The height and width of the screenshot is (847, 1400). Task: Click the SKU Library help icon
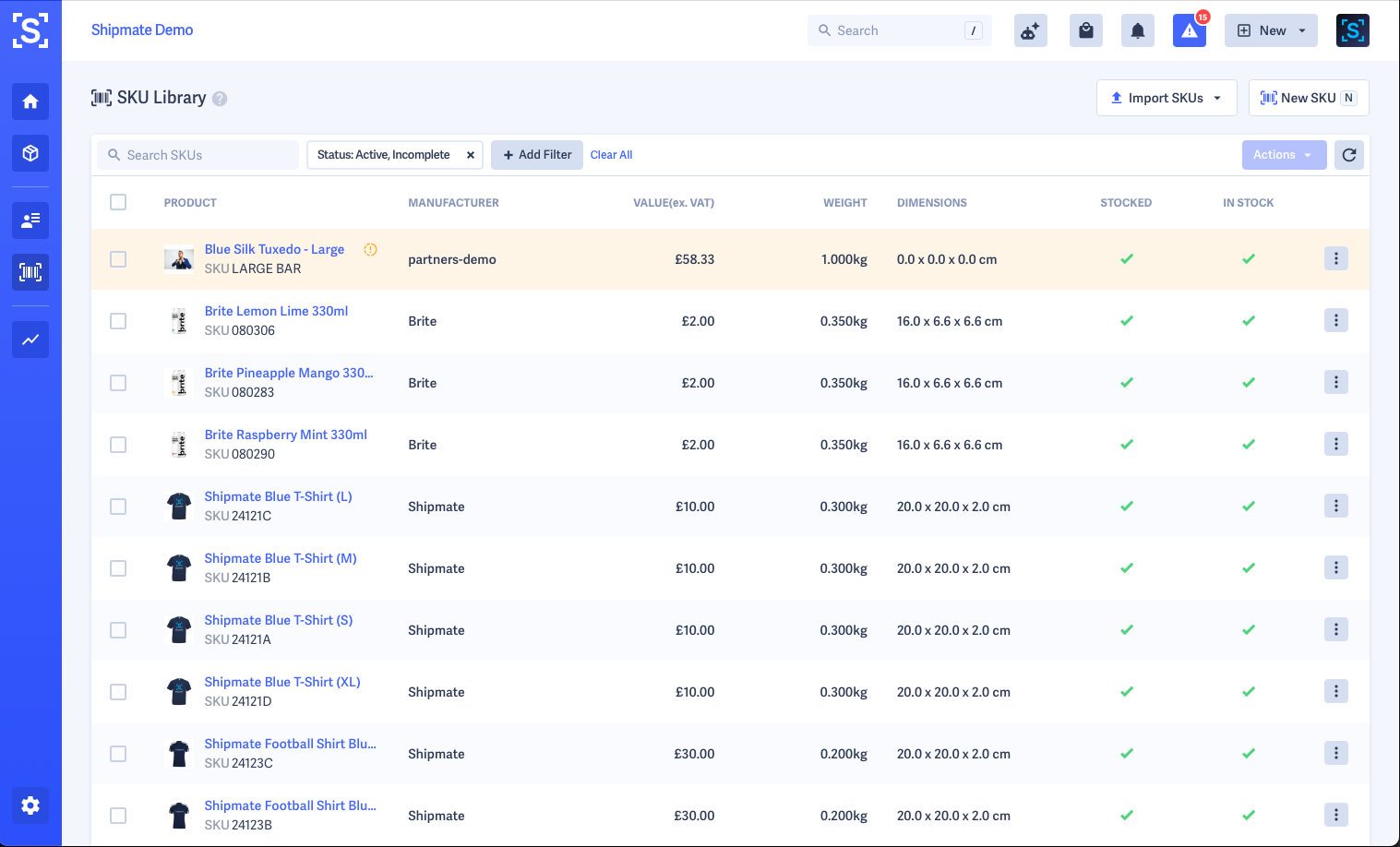point(220,99)
